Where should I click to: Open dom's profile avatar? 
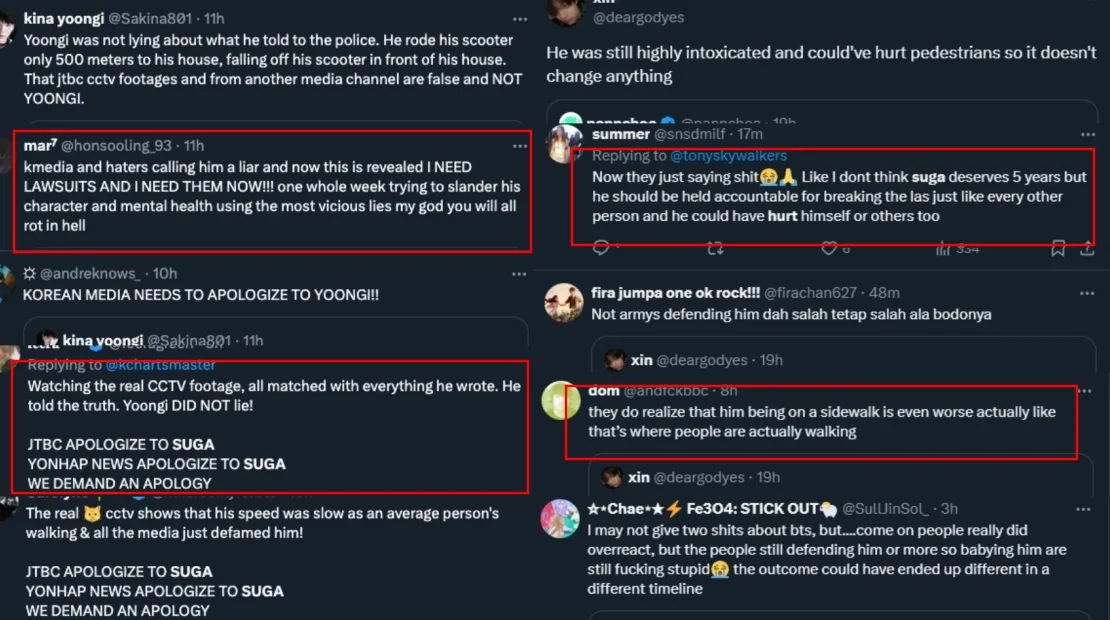[x=561, y=401]
